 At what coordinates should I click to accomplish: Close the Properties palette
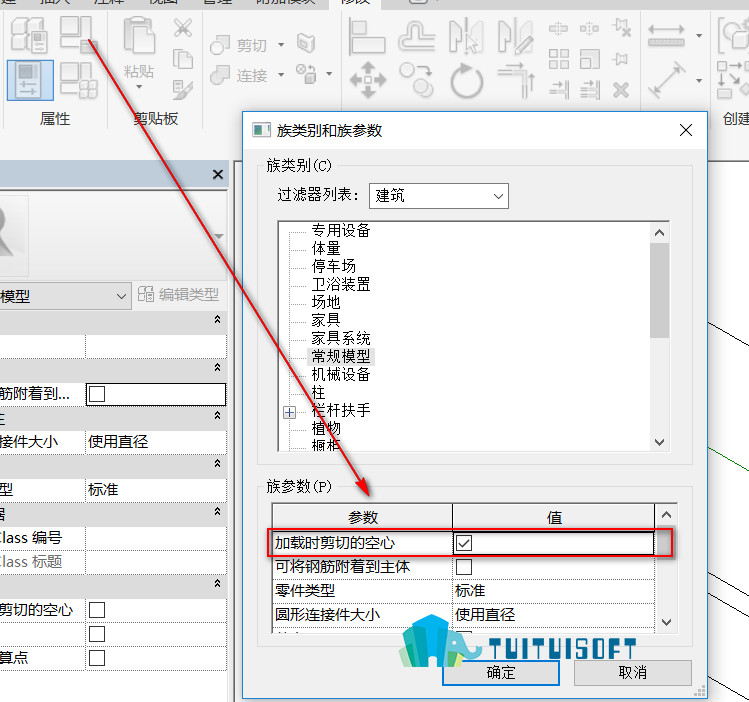click(218, 174)
